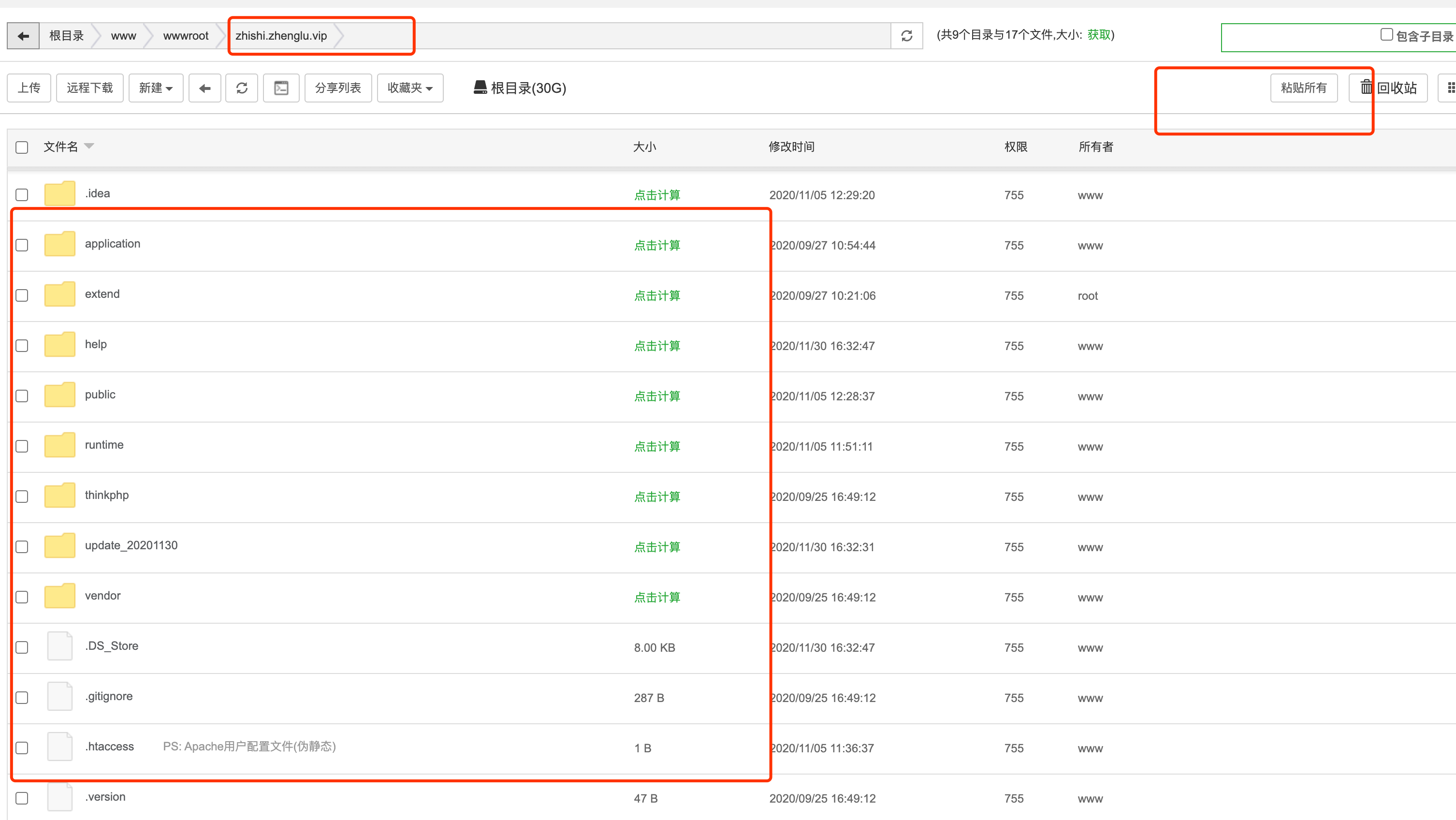Click the 粘贴所有 button
The image size is (1456, 820).
click(x=1304, y=88)
